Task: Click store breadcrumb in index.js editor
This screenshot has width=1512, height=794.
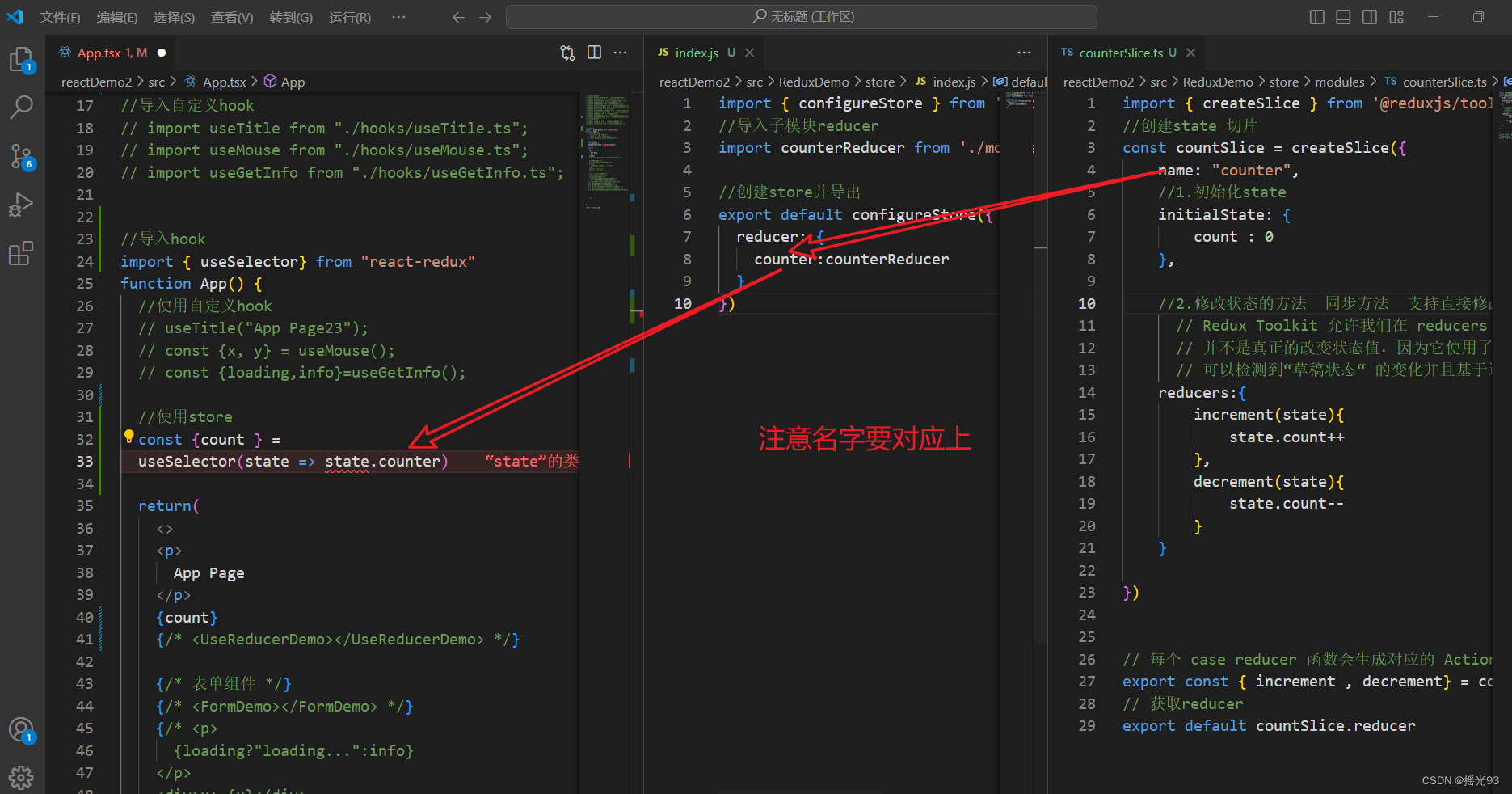Action: pos(880,82)
